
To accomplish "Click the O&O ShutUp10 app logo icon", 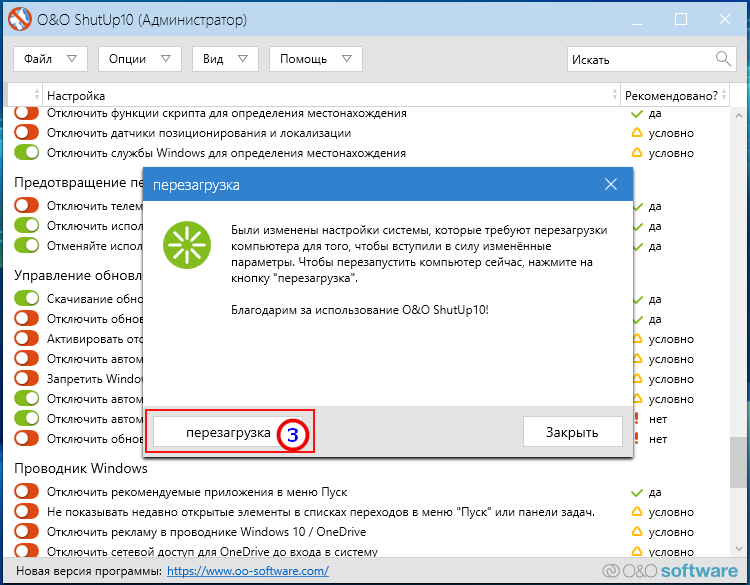I will coord(20,20).
